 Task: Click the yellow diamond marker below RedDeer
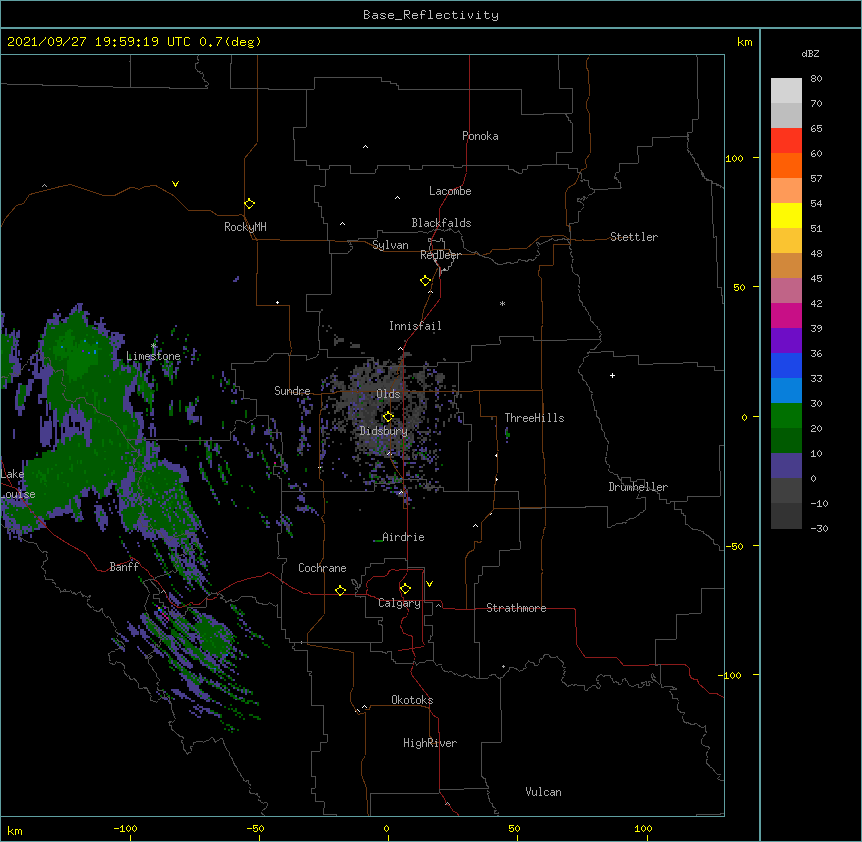point(425,281)
